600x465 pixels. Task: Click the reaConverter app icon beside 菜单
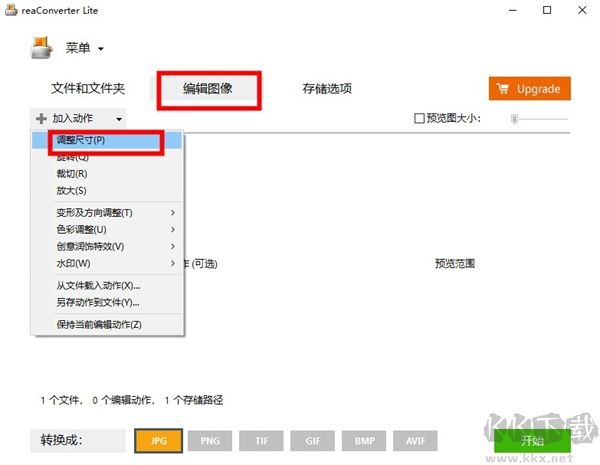coord(41,47)
